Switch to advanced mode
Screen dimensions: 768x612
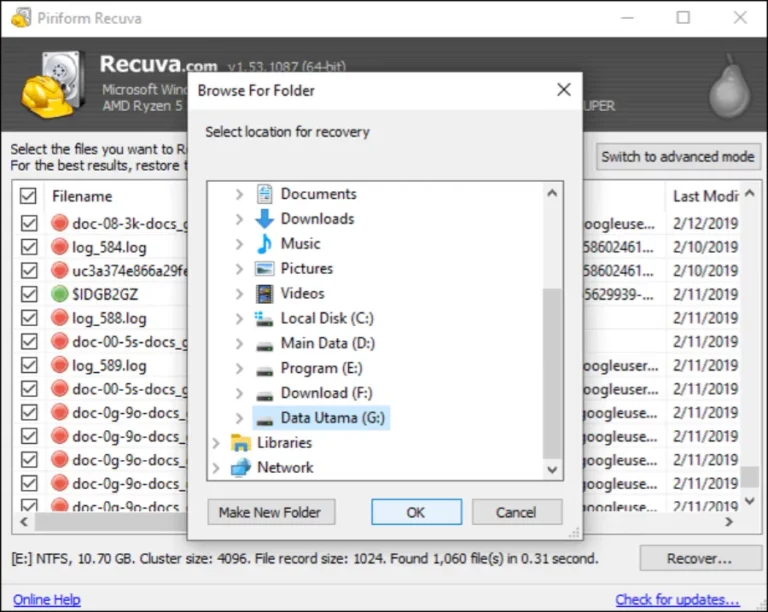678,157
